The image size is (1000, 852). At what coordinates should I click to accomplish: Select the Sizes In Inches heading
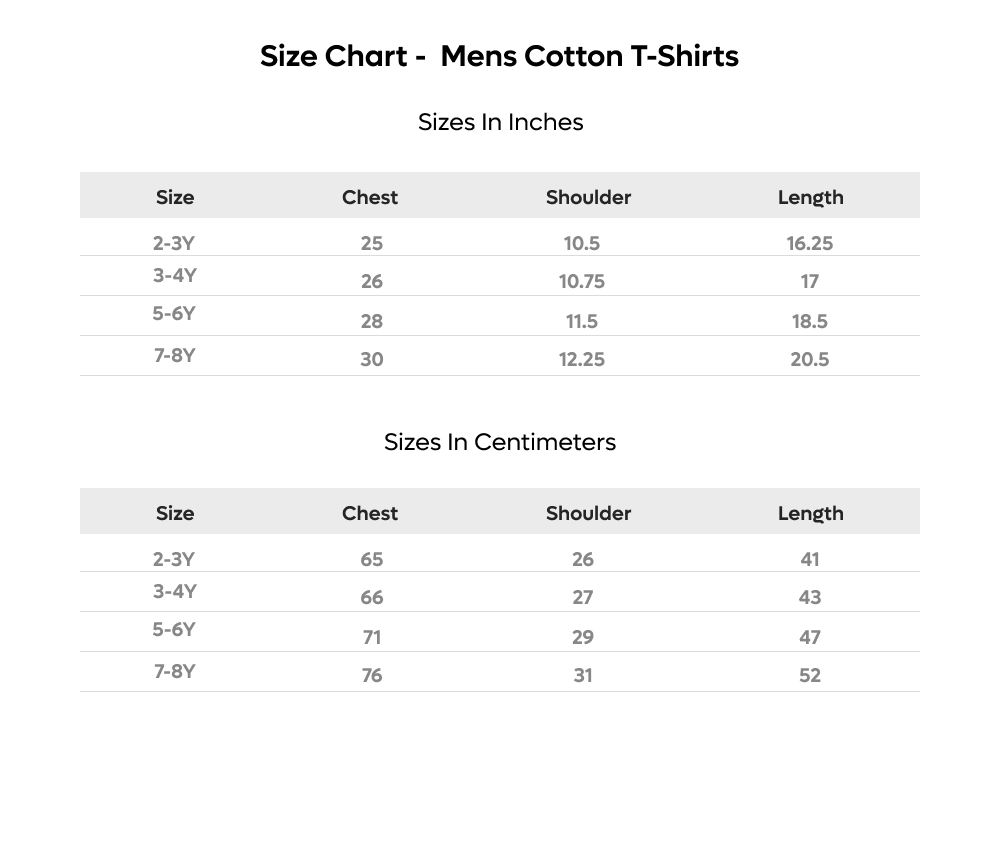(x=501, y=122)
